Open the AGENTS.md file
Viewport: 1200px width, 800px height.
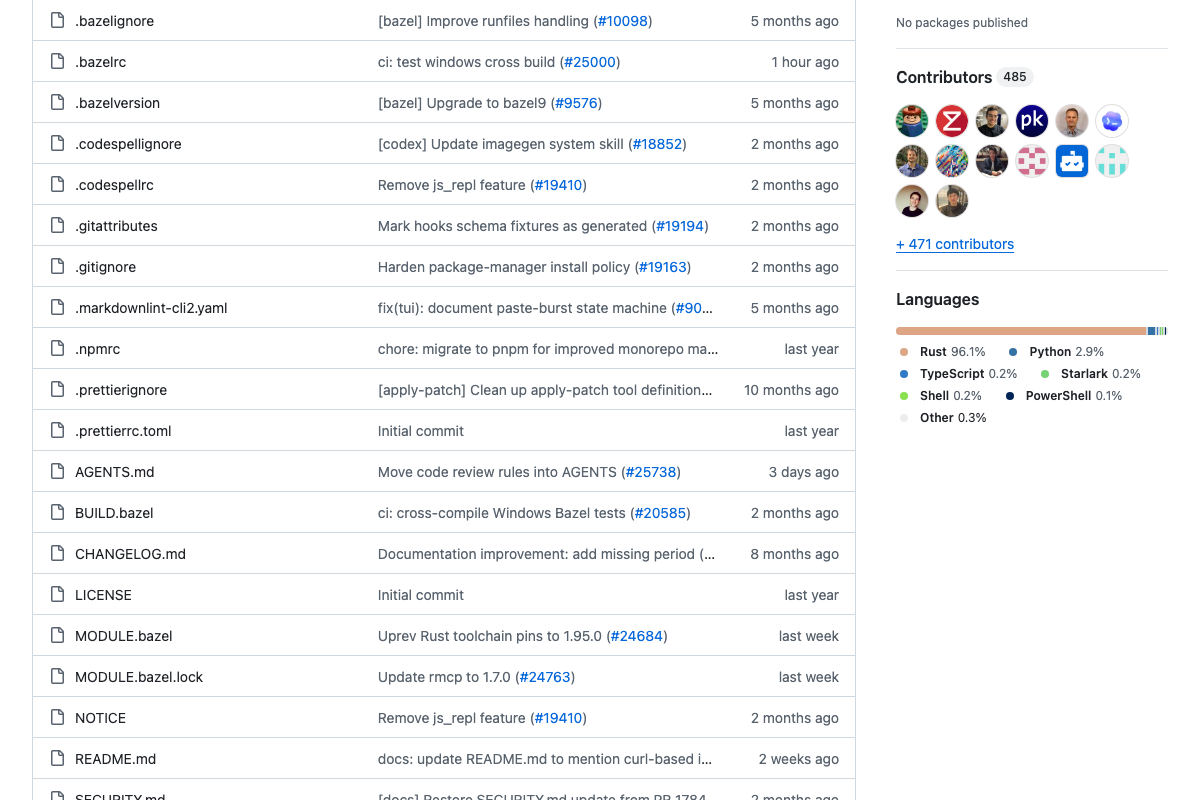click(115, 472)
